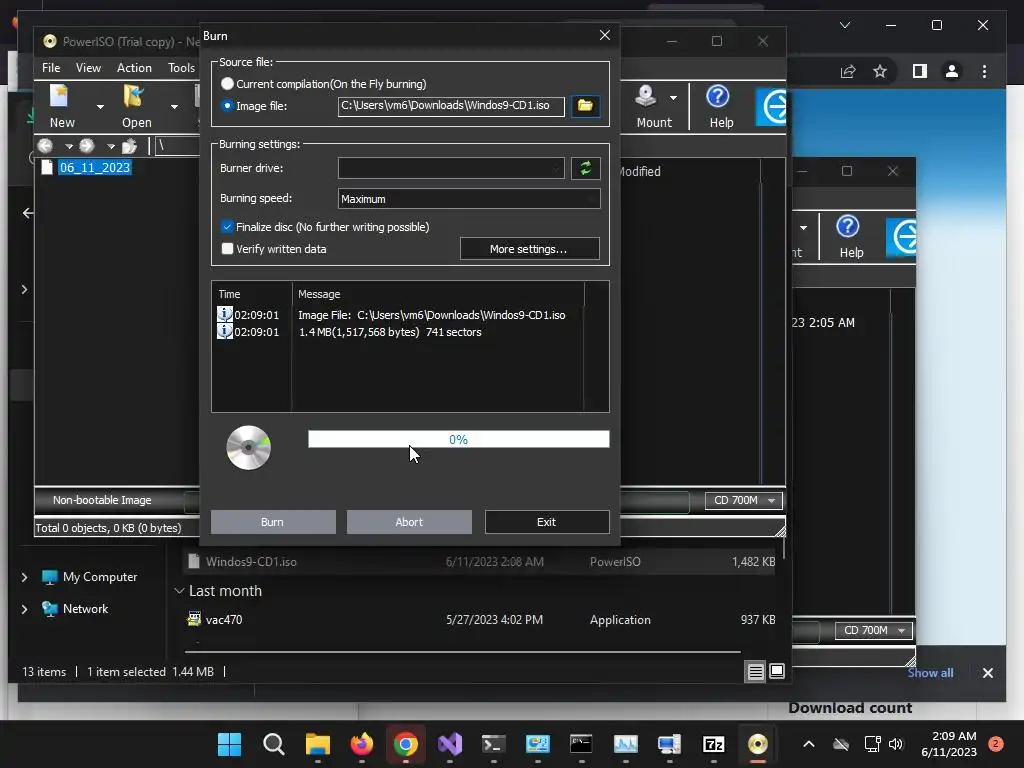The height and width of the screenshot is (768, 1024).
Task: Click the Forward navigation icon in PowerISO
Action: [x=86, y=146]
